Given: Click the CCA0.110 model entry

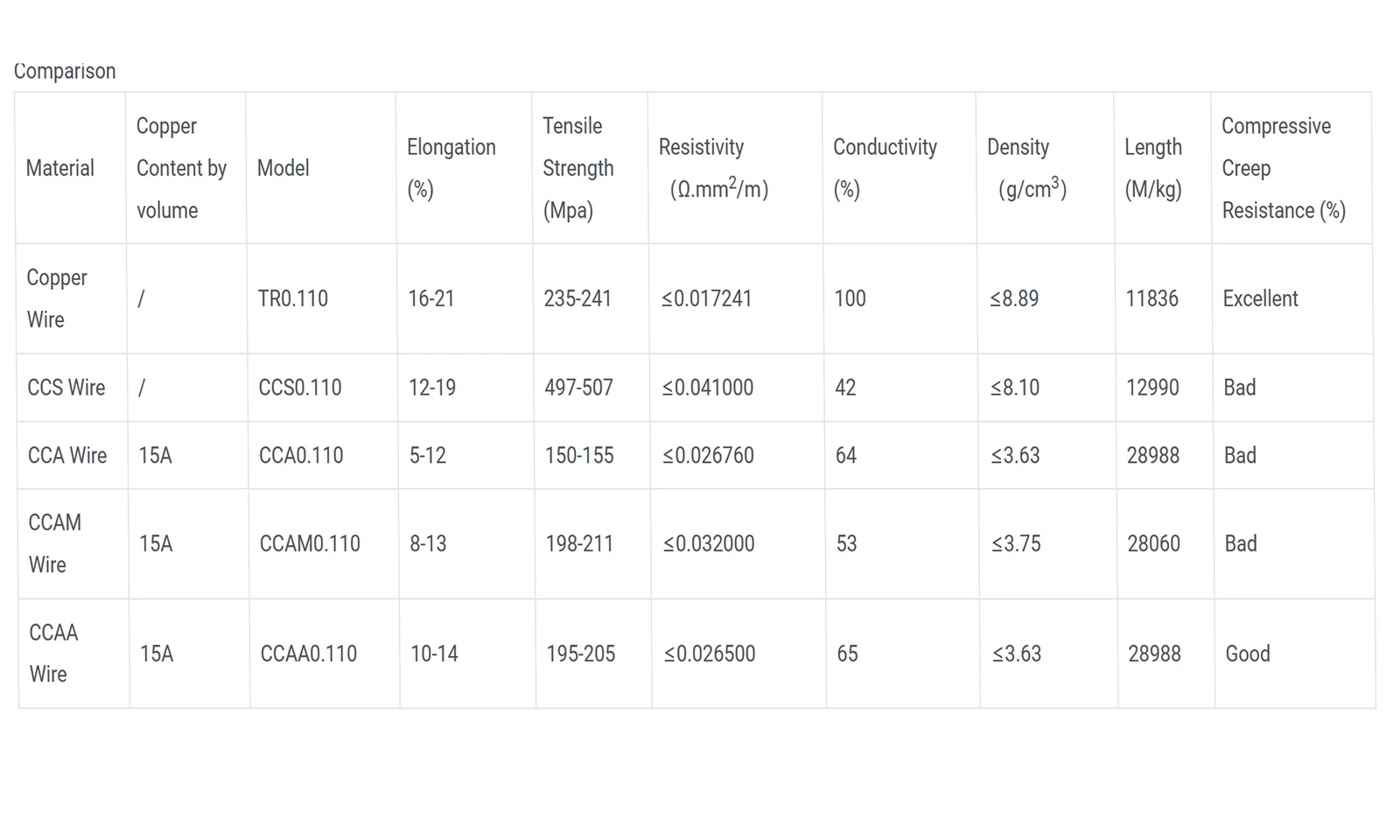Looking at the screenshot, I should click(x=301, y=456).
